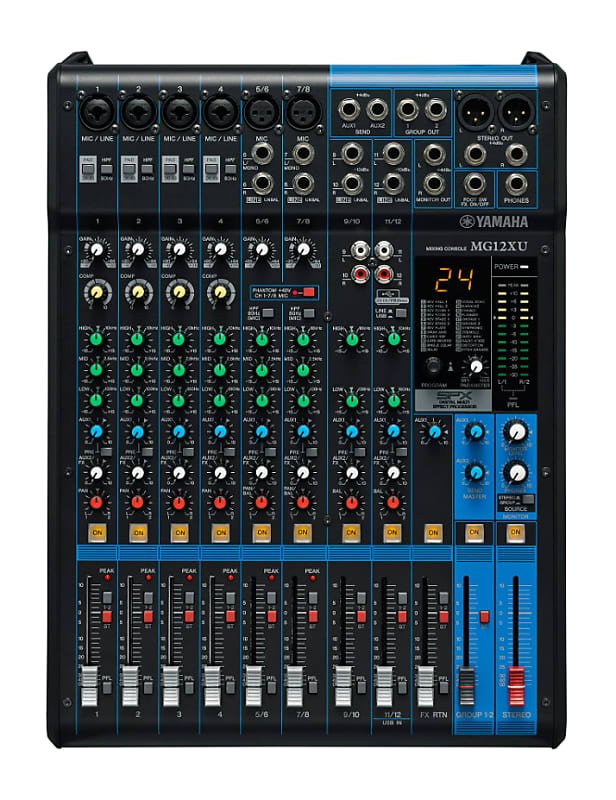Click the STEREO OUT R XLR connector
This screenshot has height=800, width=616.
516,111
